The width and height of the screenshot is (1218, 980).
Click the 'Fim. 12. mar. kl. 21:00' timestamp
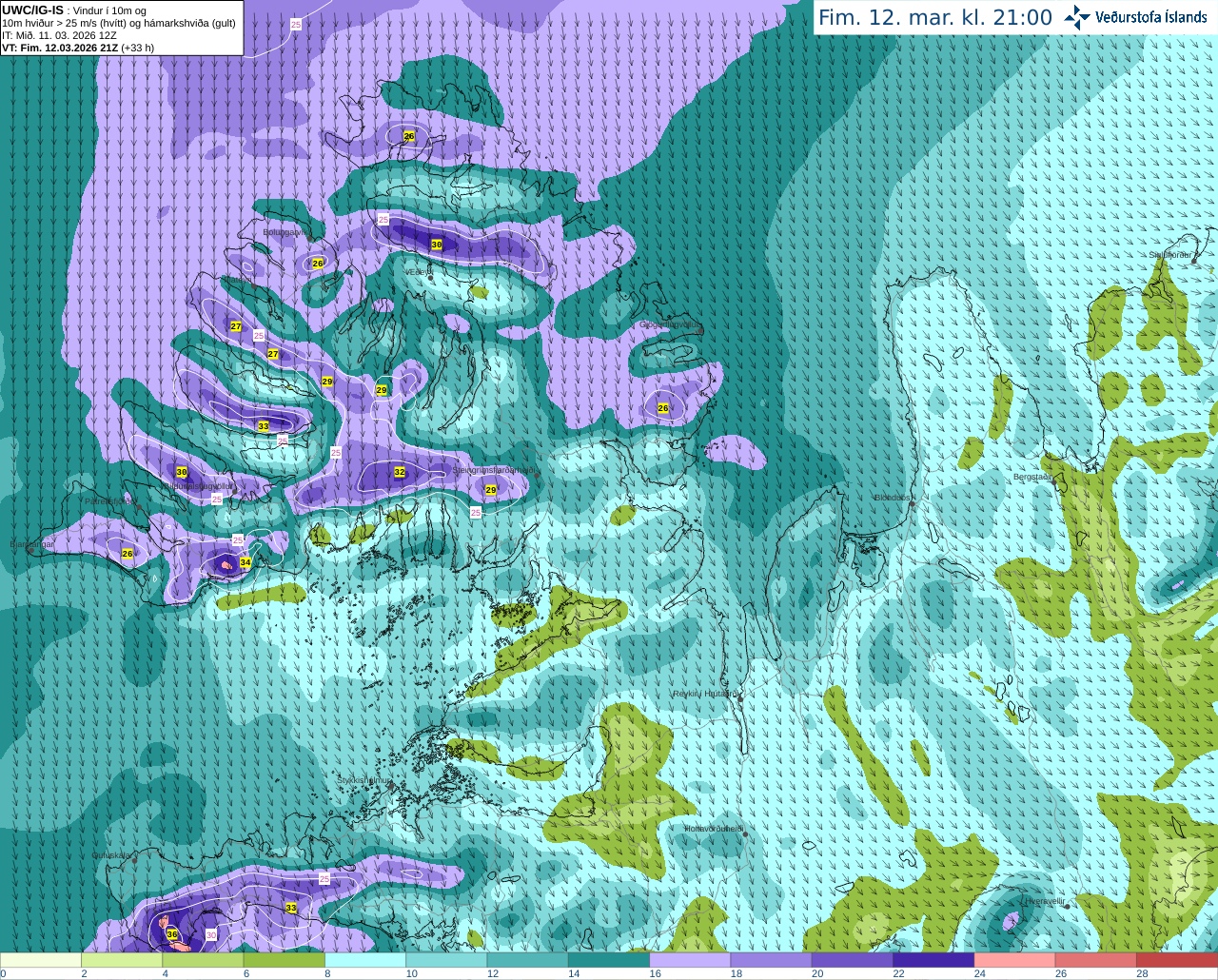click(x=935, y=17)
